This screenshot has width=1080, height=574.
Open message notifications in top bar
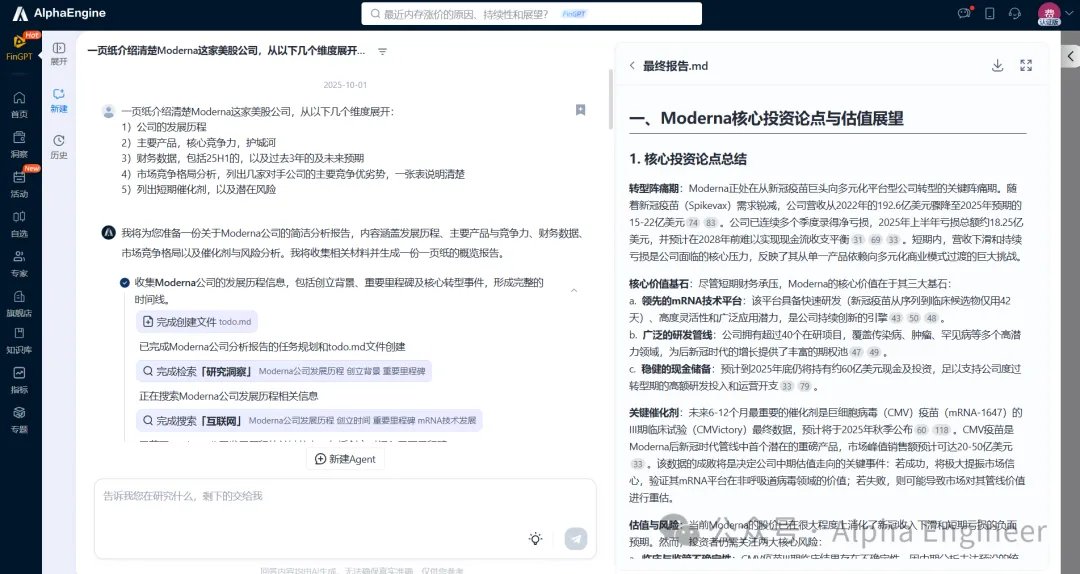(x=964, y=13)
